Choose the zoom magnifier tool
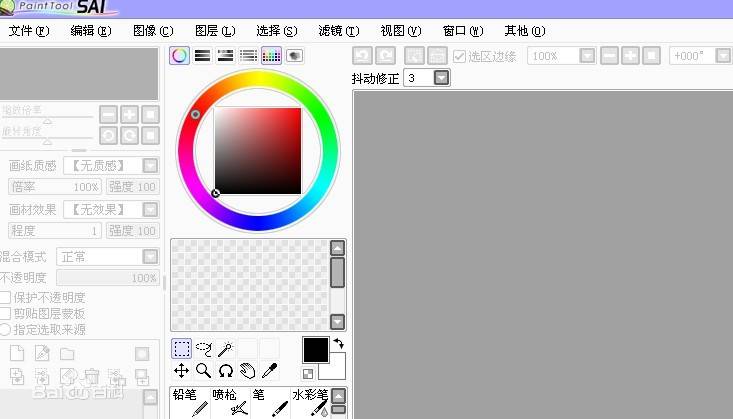 click(203, 371)
